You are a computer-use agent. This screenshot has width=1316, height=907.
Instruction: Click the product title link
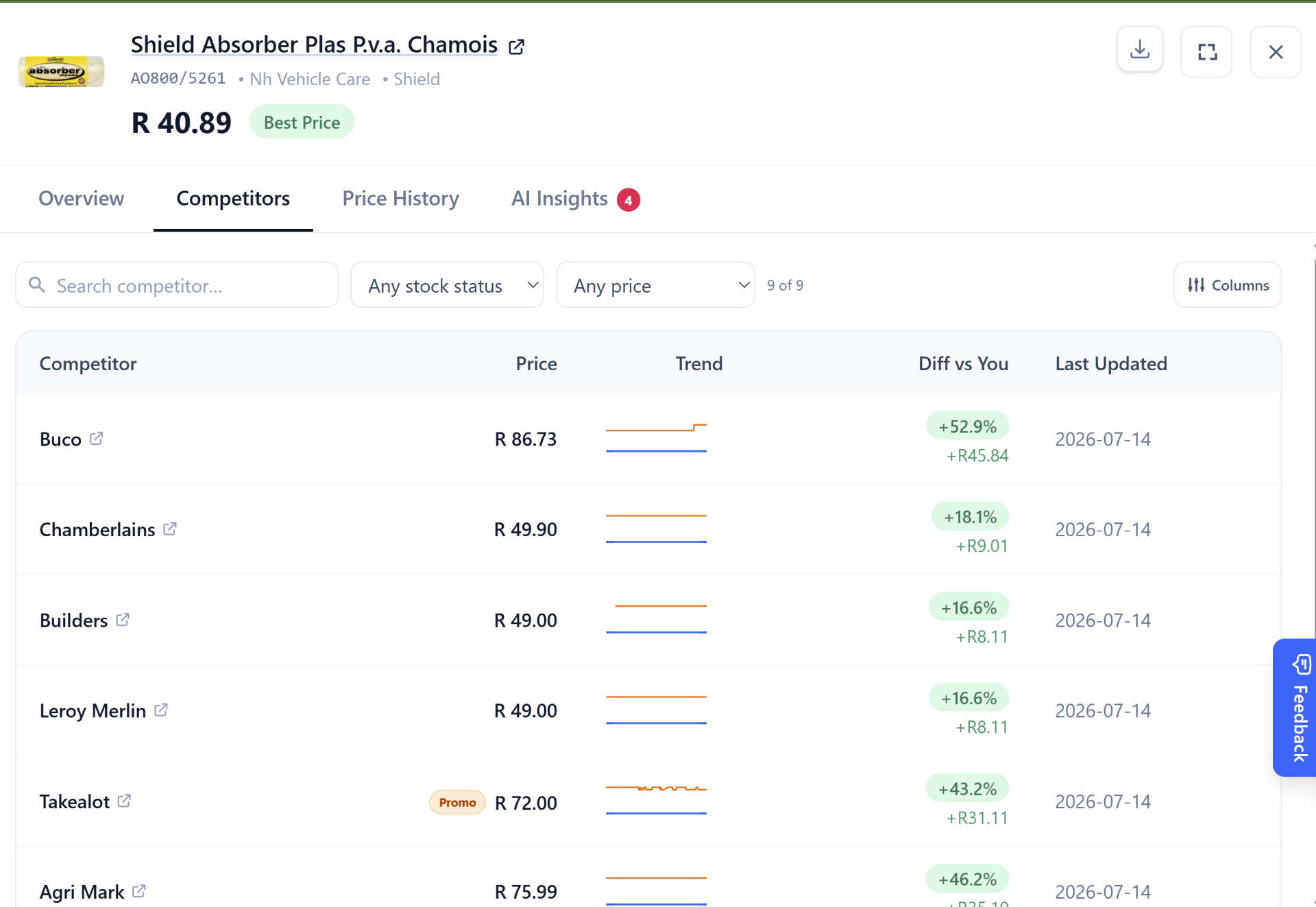coord(314,45)
